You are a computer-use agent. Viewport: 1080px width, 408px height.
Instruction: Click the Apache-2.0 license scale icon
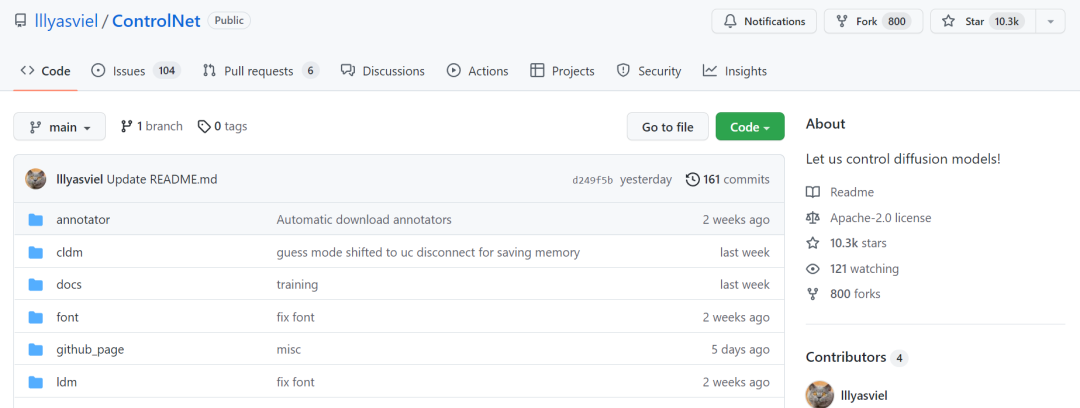pyautogui.click(x=813, y=218)
